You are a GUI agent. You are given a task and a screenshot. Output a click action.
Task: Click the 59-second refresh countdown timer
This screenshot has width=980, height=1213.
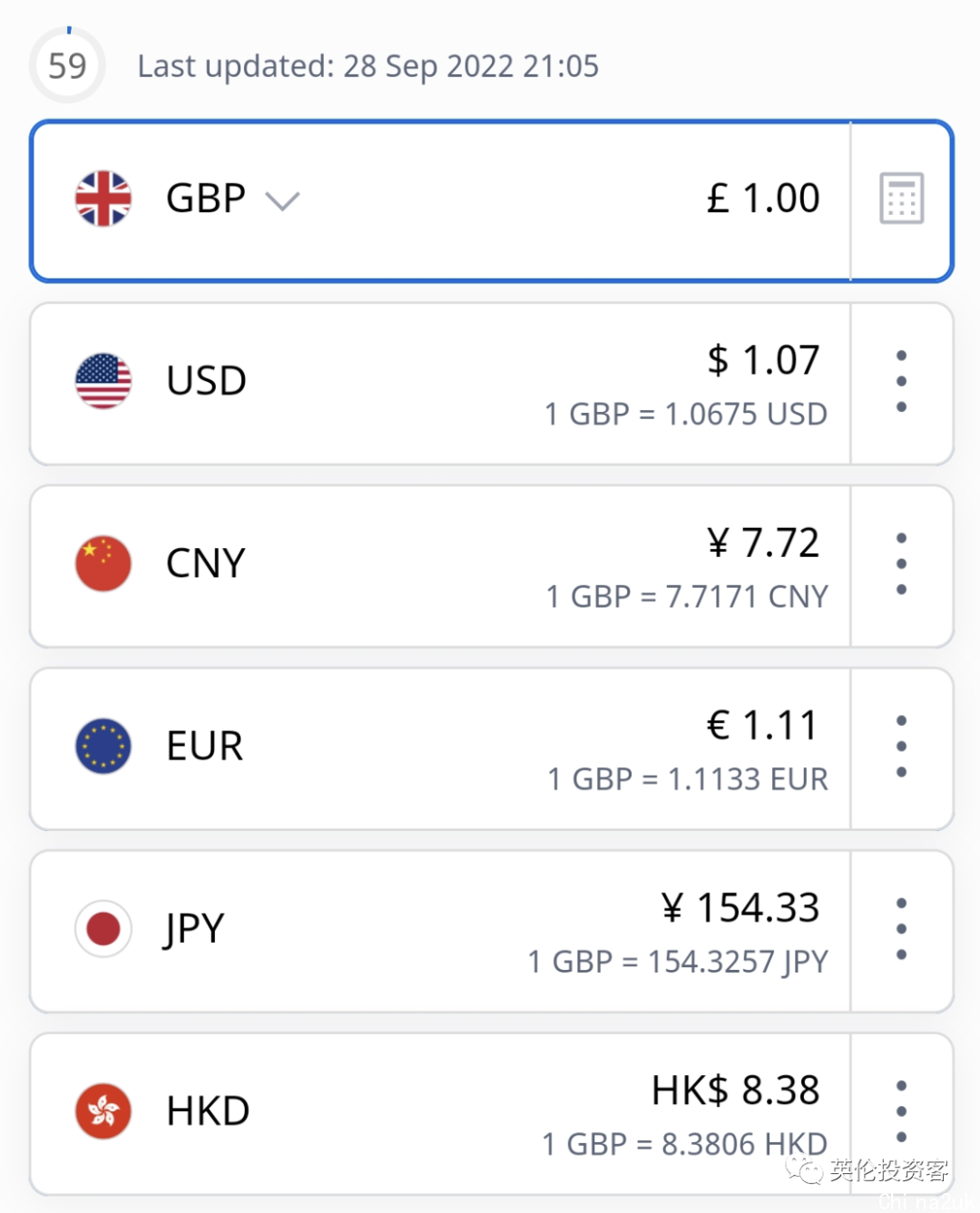(67, 65)
